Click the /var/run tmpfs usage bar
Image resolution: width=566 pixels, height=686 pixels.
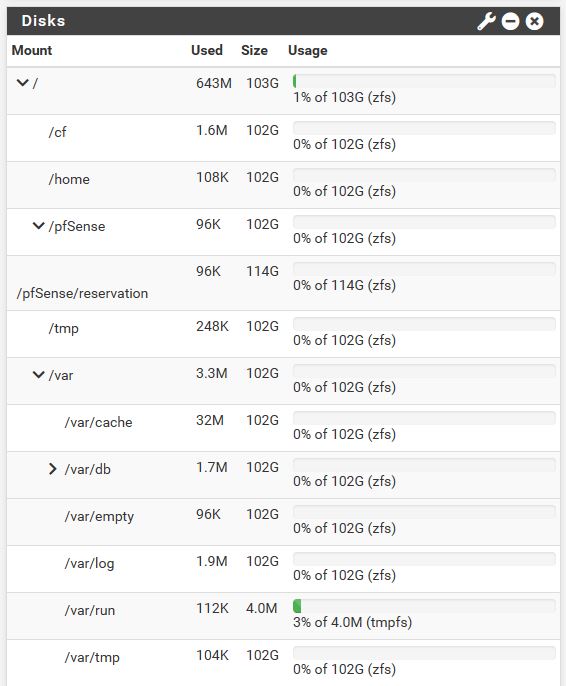coord(424,606)
